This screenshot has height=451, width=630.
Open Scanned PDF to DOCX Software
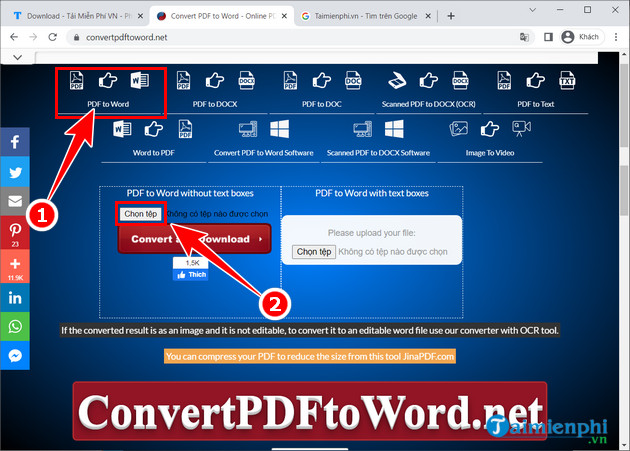(378, 153)
